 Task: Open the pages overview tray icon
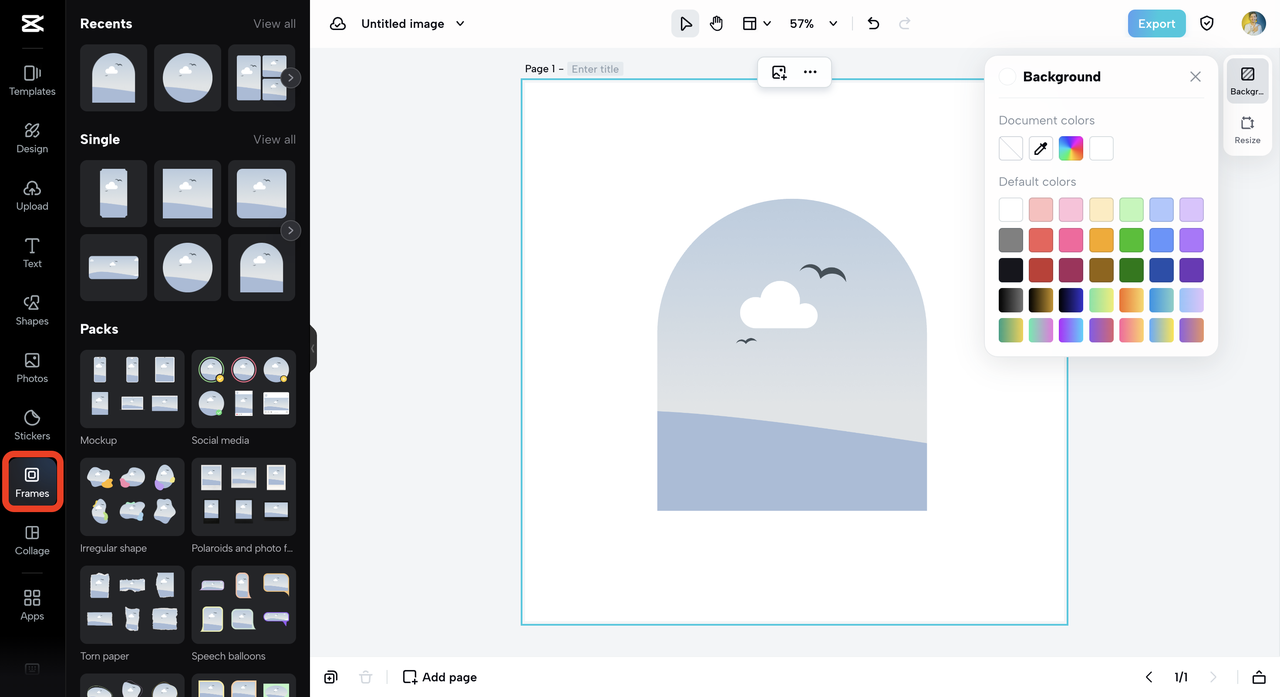1259,677
